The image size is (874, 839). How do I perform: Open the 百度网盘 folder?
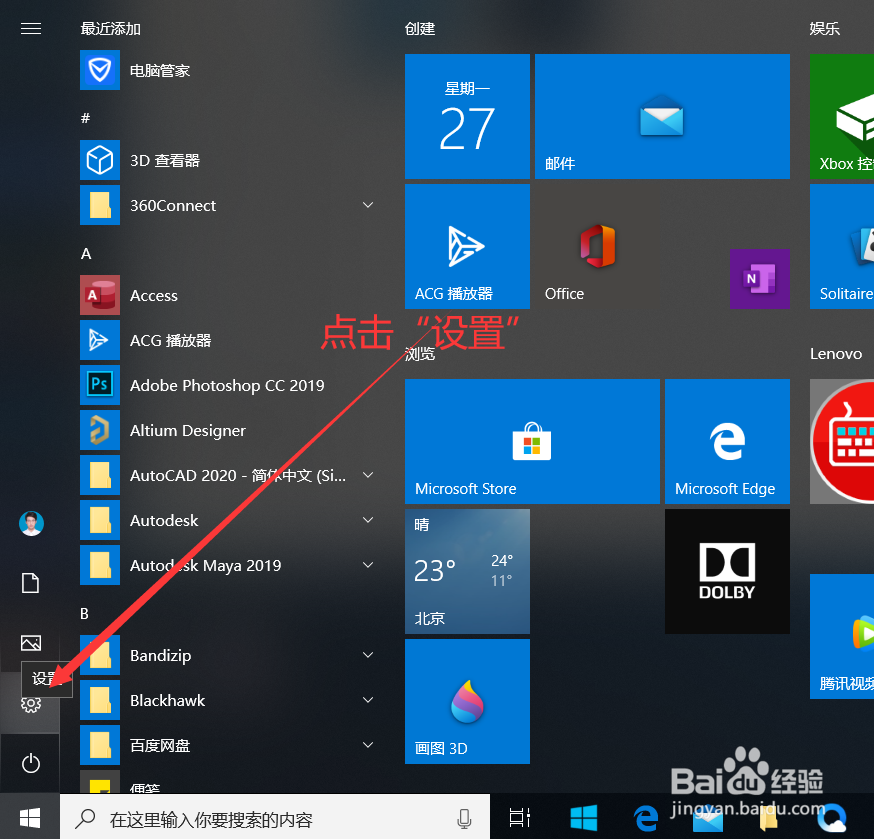pos(229,745)
